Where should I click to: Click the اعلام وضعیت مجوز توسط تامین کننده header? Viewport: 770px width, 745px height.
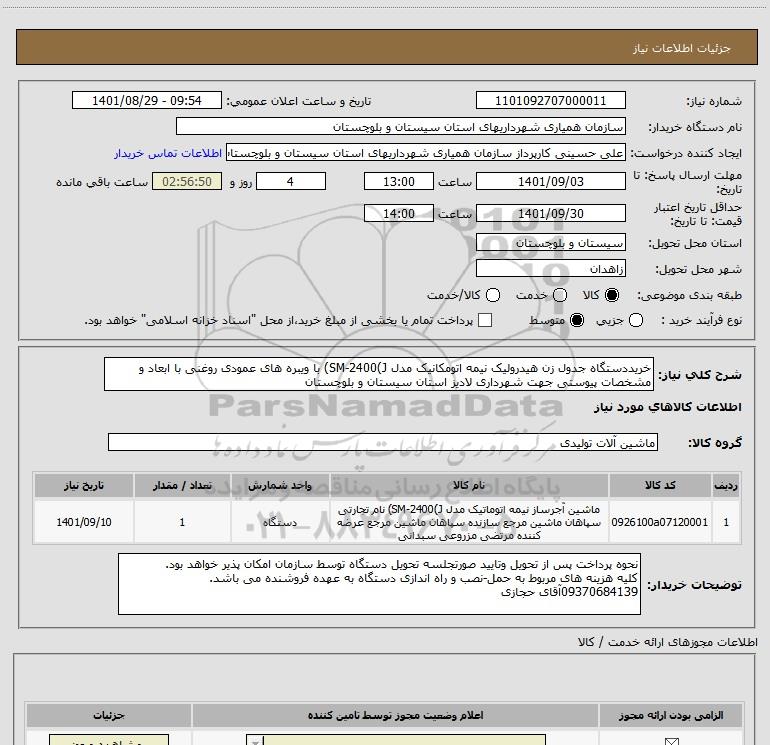point(395,716)
